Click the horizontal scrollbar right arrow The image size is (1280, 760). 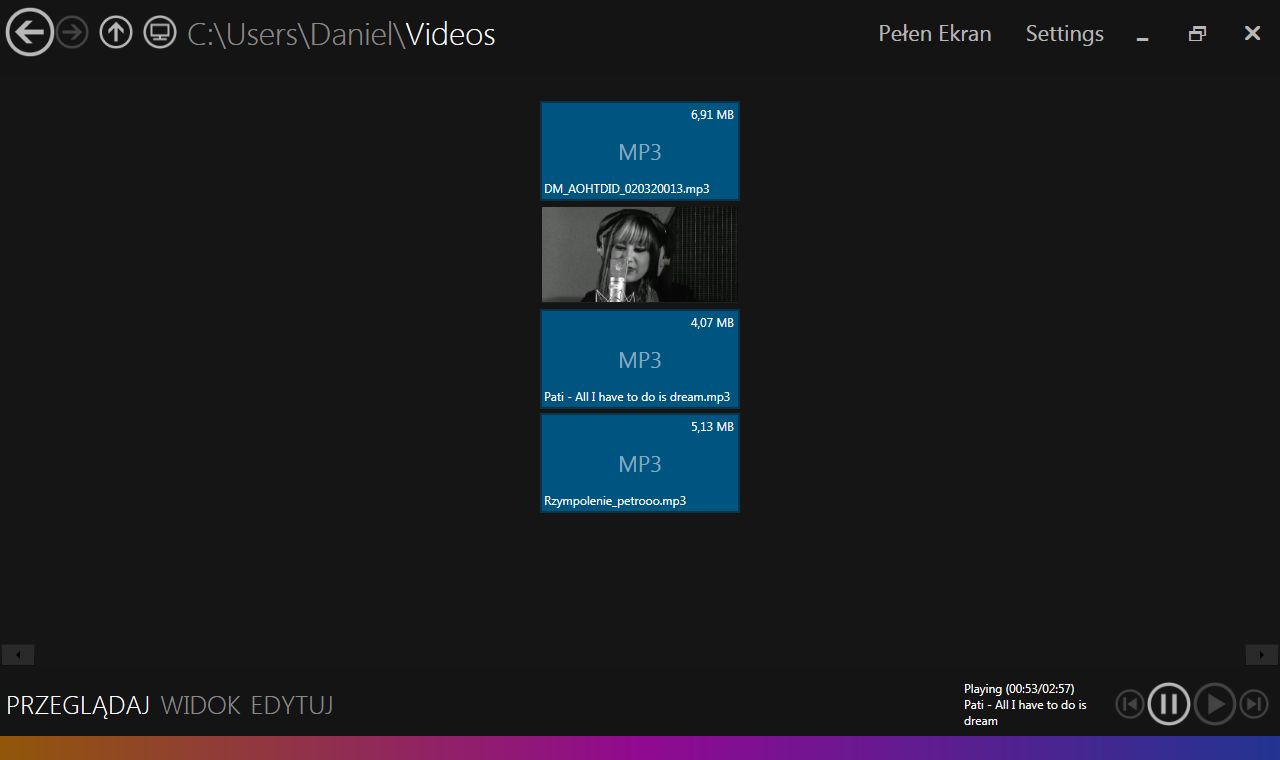(1262, 655)
